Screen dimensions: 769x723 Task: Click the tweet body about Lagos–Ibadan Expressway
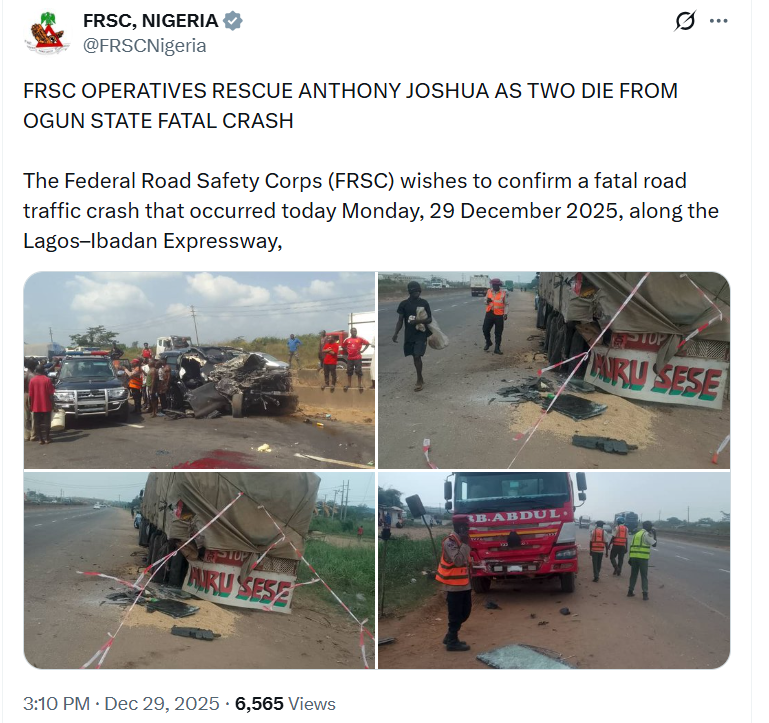click(371, 211)
